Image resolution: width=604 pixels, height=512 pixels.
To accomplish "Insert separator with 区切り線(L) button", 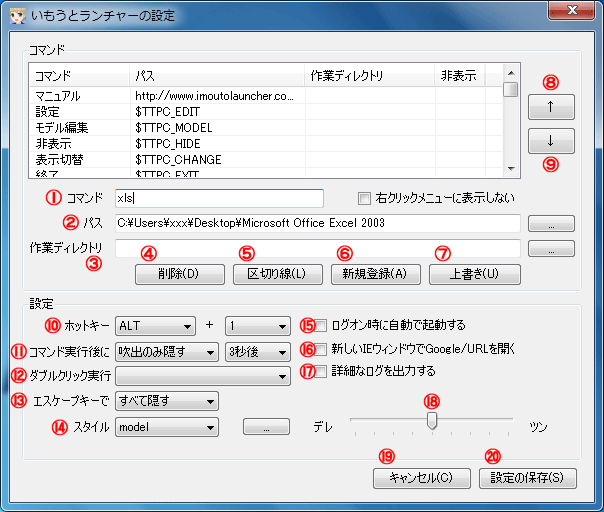I will click(278, 274).
